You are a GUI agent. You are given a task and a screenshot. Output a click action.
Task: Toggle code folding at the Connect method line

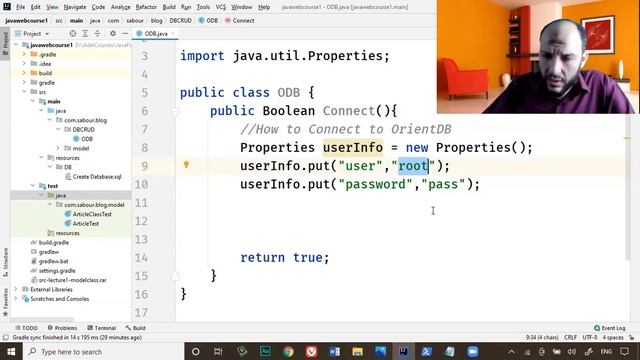tap(176, 111)
